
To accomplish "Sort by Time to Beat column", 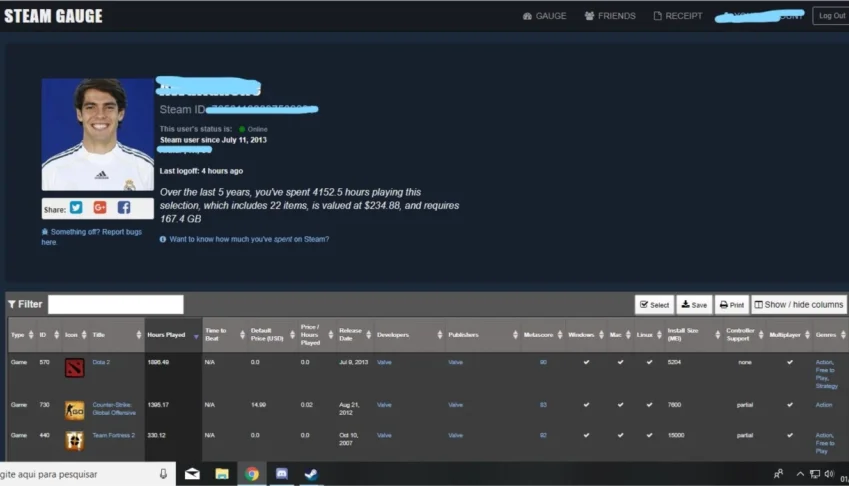I will tap(224, 335).
